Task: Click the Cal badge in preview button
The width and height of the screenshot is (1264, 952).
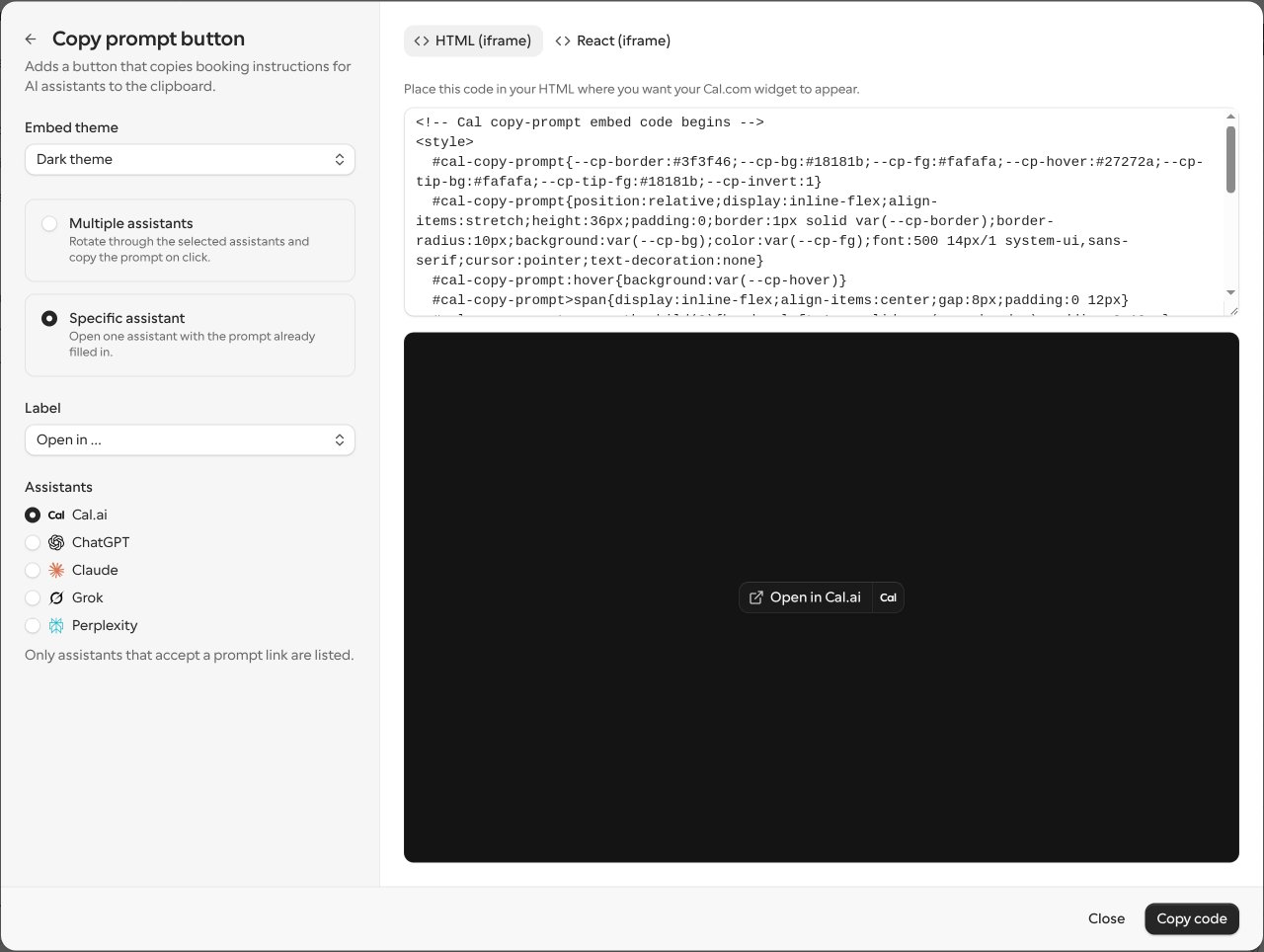Action: 888,597
